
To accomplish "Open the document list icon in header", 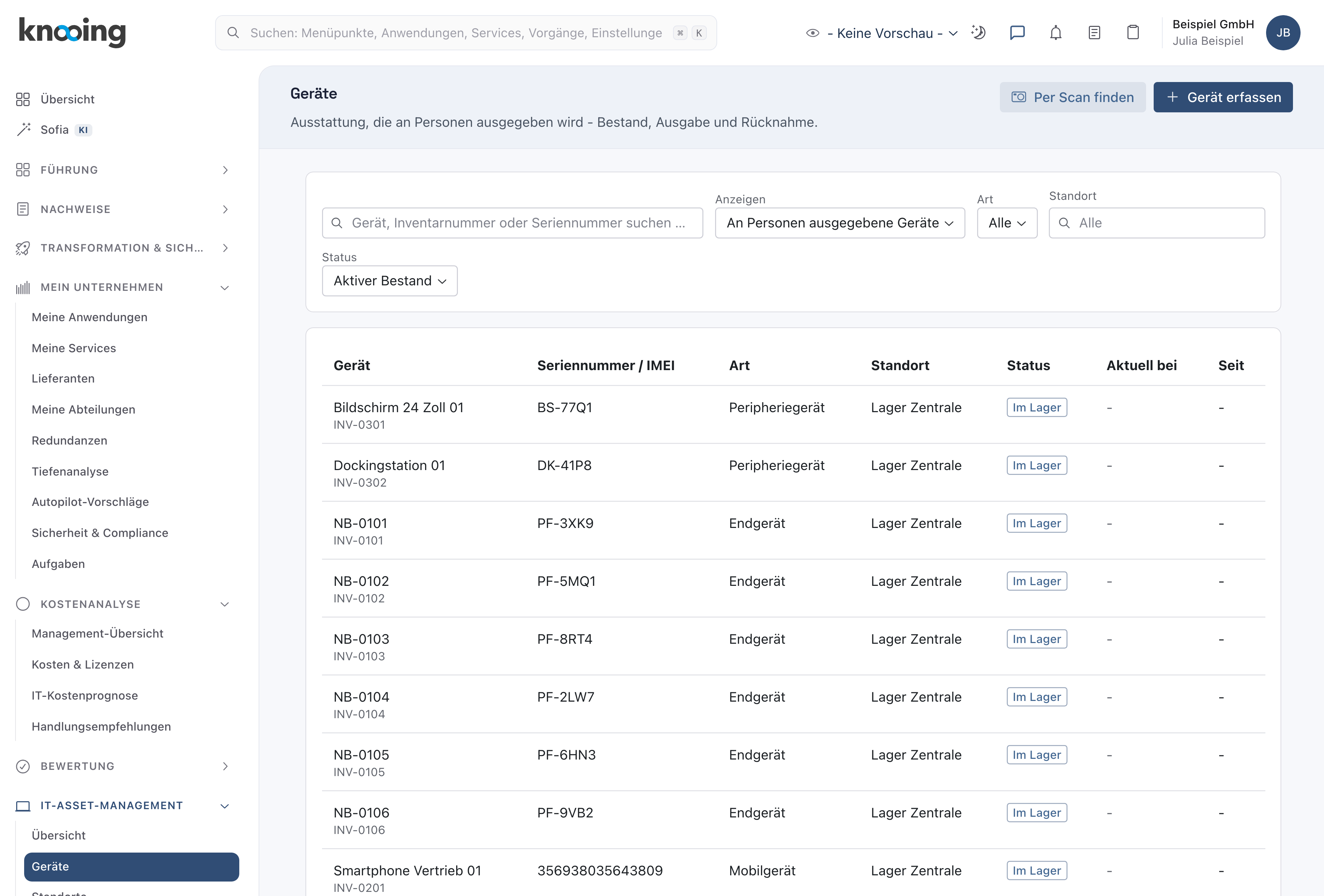I will pyautogui.click(x=1094, y=32).
